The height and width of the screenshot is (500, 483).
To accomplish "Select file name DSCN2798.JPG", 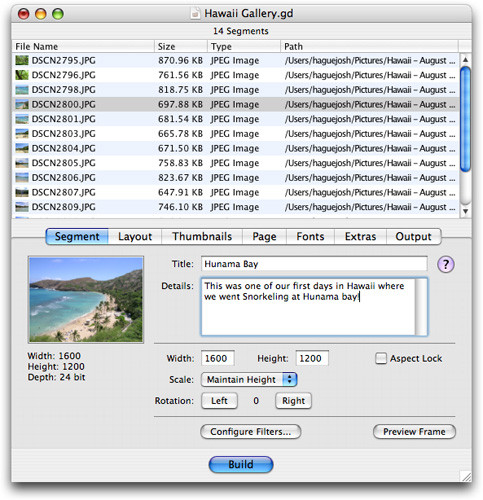I will point(64,90).
